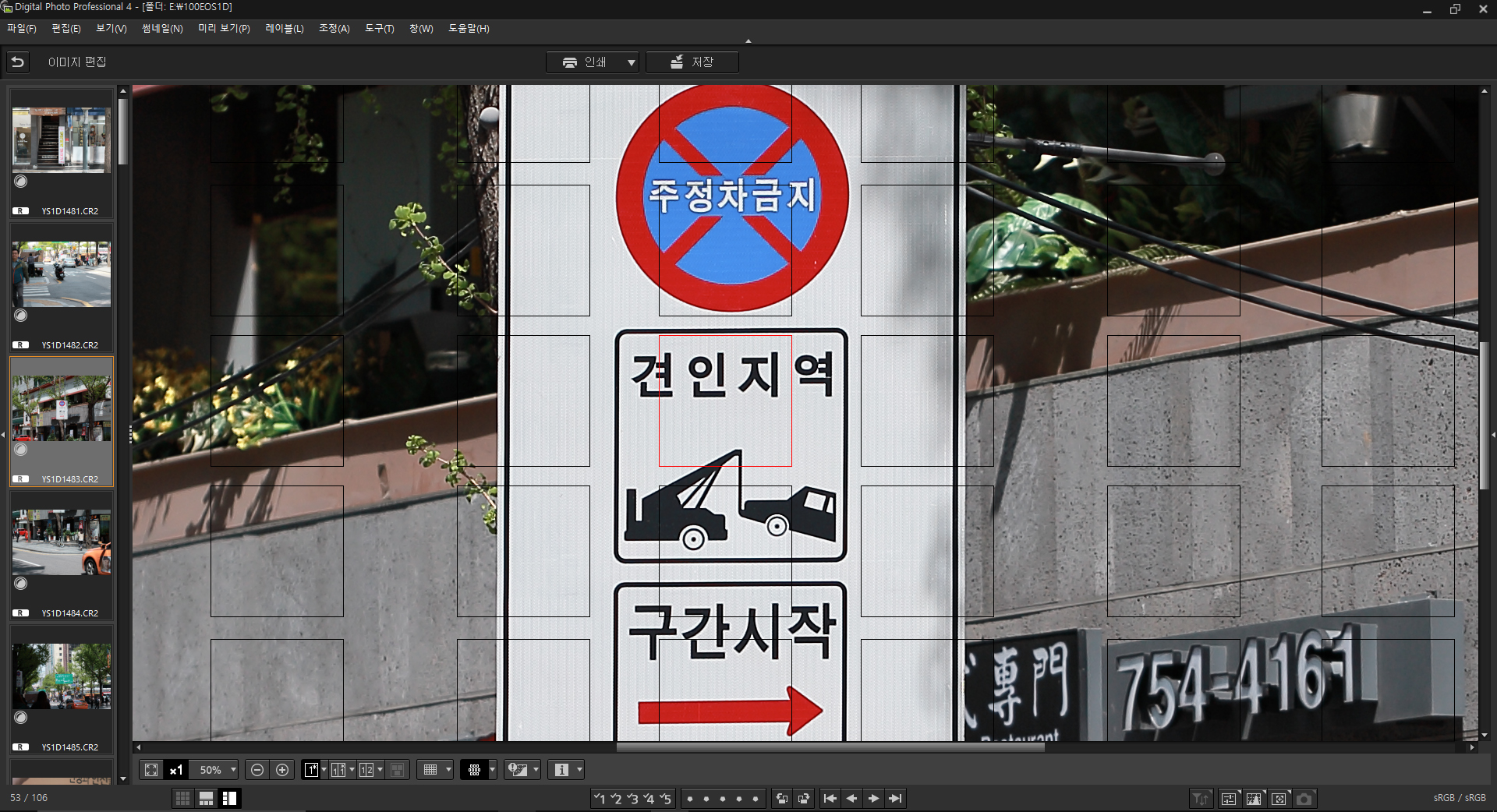Click the 저장 save button
Screen dimensions: 1497x812
[x=692, y=62]
